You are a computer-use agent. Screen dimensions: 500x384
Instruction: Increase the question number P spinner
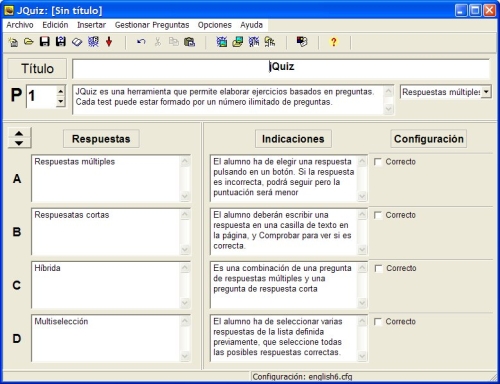[x=60, y=91]
